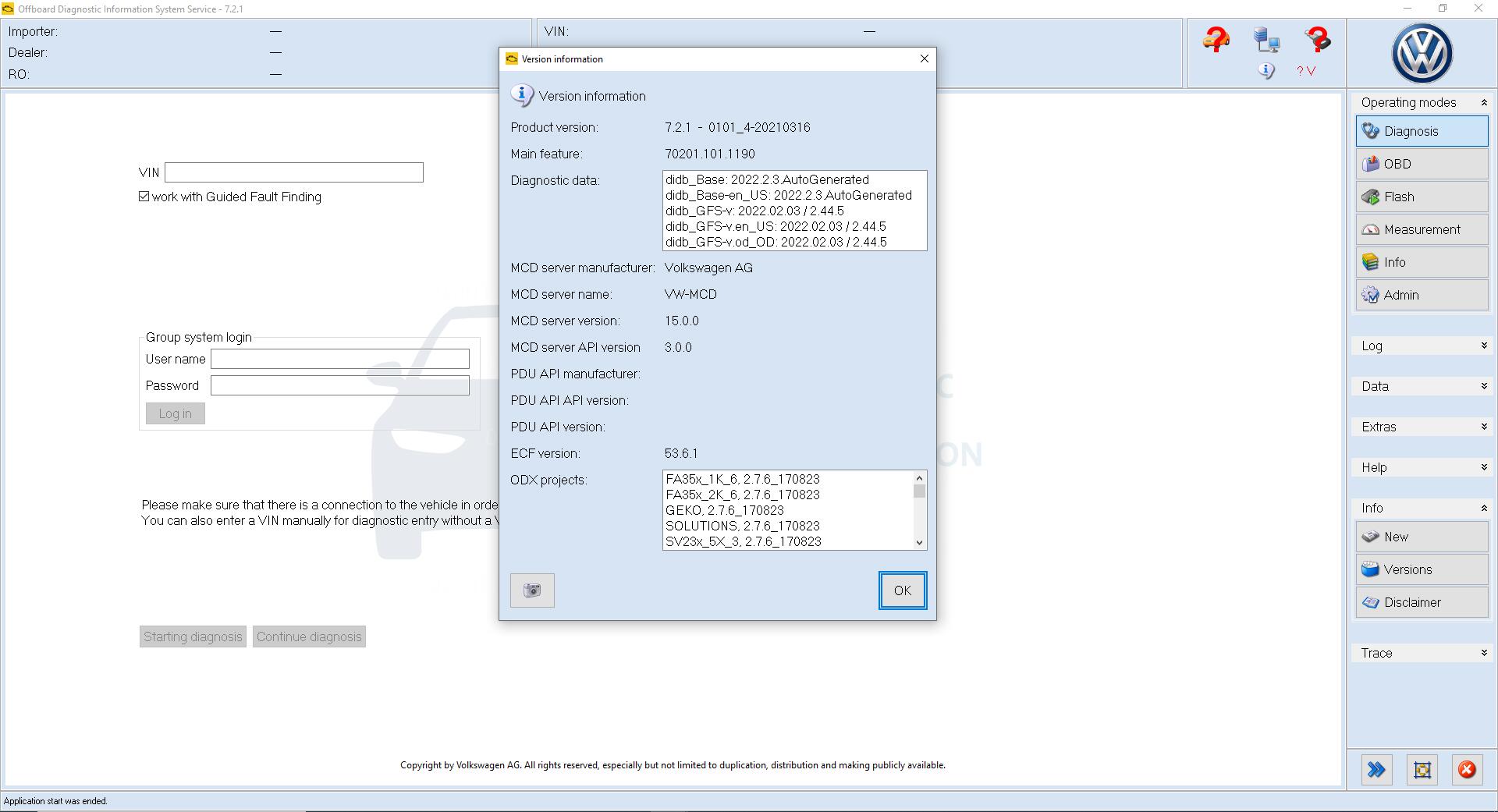Click the red exit application icon
The width and height of the screenshot is (1498, 812).
1467,770
